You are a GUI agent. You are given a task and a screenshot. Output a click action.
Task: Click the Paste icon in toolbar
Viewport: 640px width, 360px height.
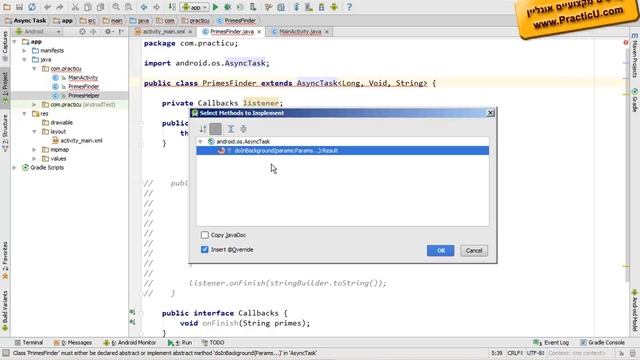click(x=100, y=7)
